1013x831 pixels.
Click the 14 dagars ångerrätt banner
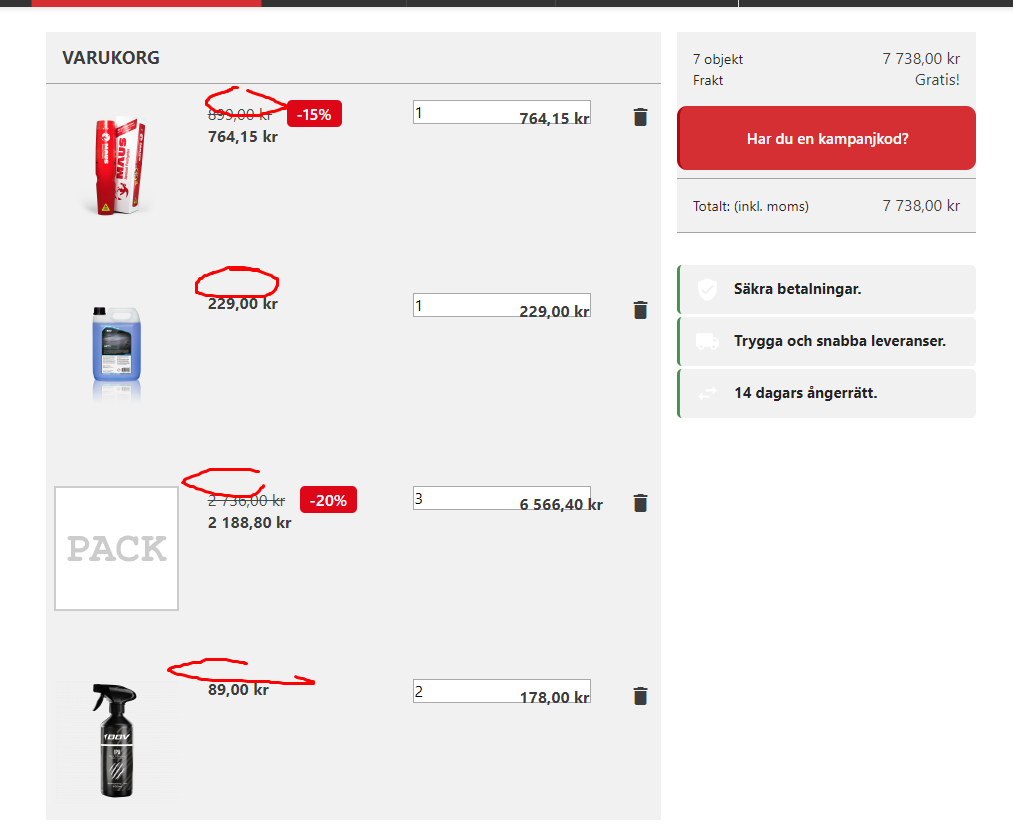coord(826,393)
